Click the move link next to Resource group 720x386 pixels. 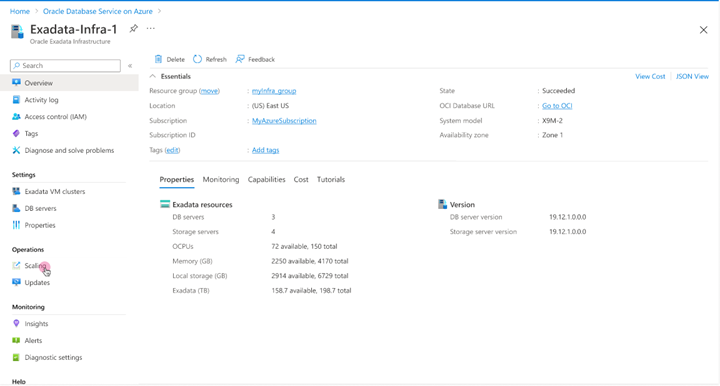[x=209, y=91]
